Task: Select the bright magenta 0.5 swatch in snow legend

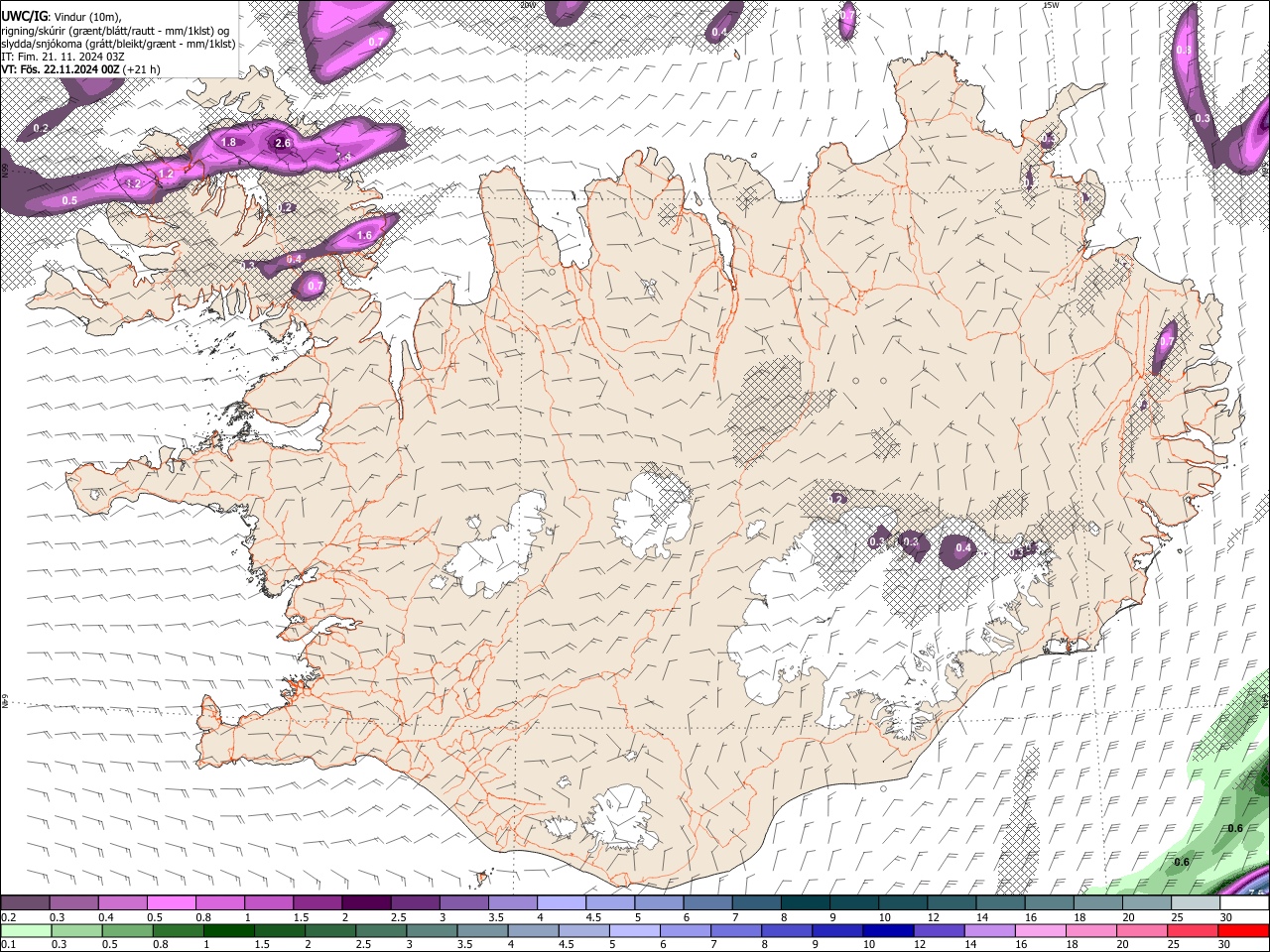Action: pyautogui.click(x=171, y=903)
